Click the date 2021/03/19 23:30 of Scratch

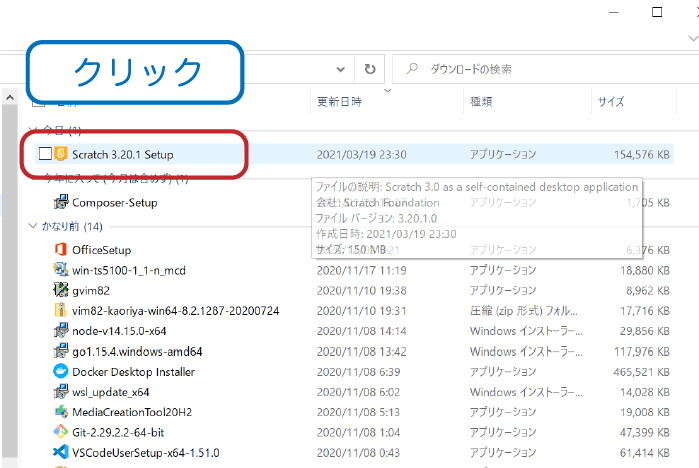[362, 155]
